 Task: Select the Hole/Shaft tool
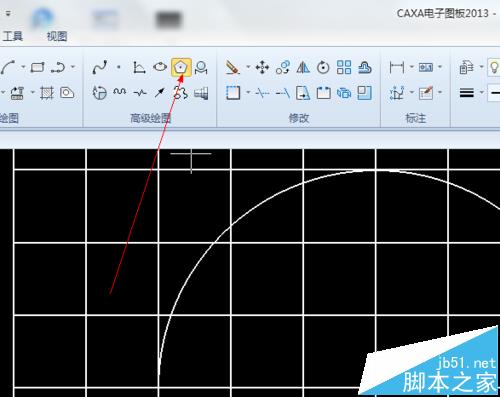click(x=201, y=93)
